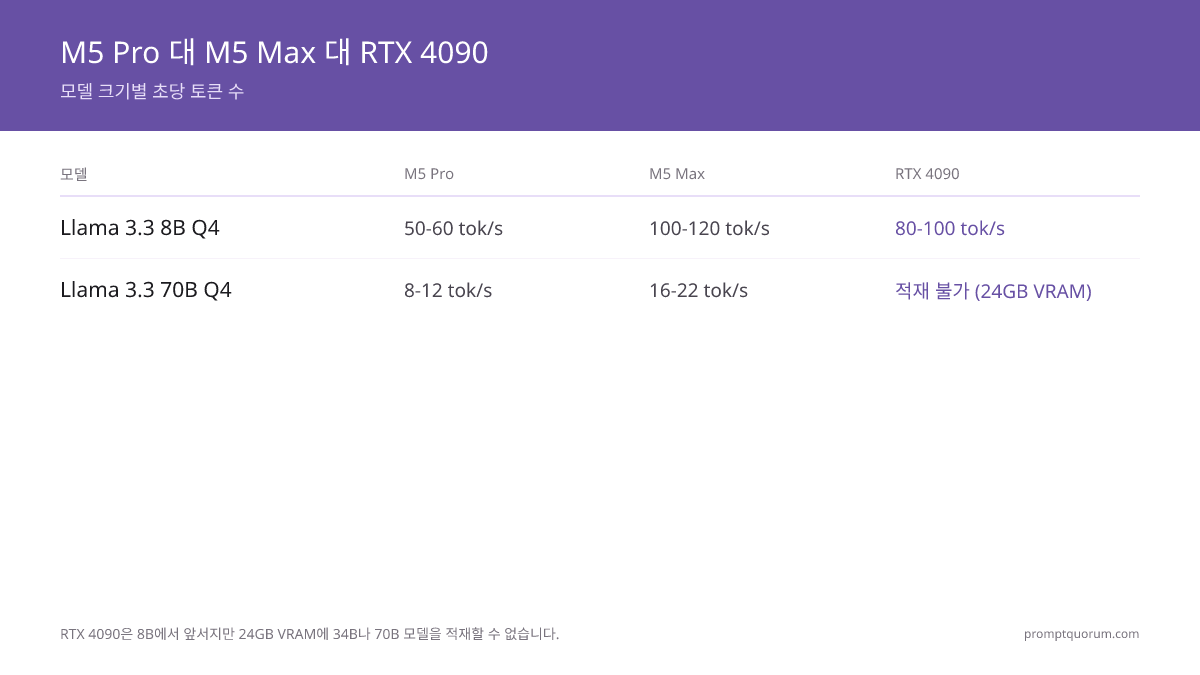Select the 'M5 Pro' column header
Image resolution: width=1200 pixels, height=675 pixels.
429,174
